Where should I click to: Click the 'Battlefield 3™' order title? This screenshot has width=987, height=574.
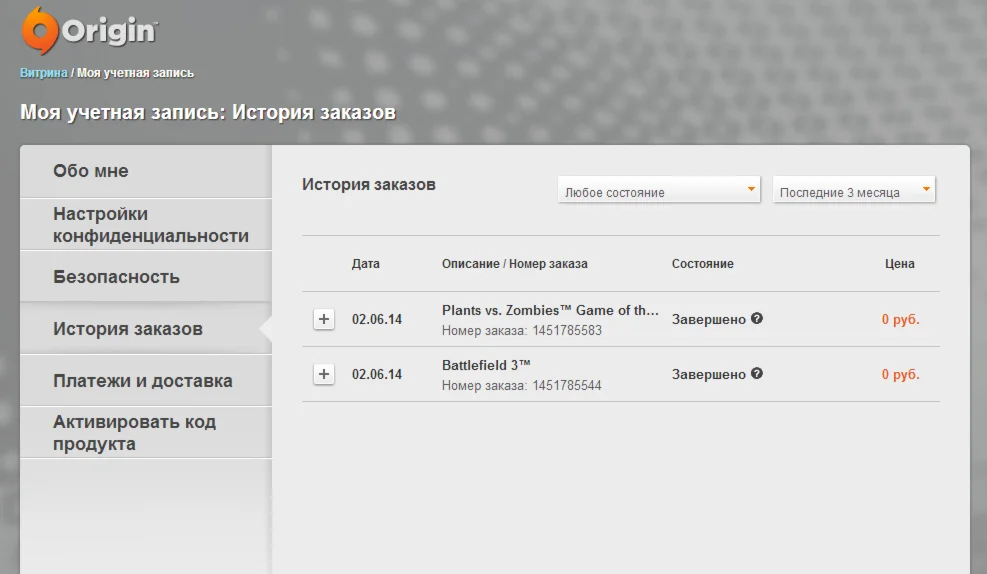click(x=486, y=365)
